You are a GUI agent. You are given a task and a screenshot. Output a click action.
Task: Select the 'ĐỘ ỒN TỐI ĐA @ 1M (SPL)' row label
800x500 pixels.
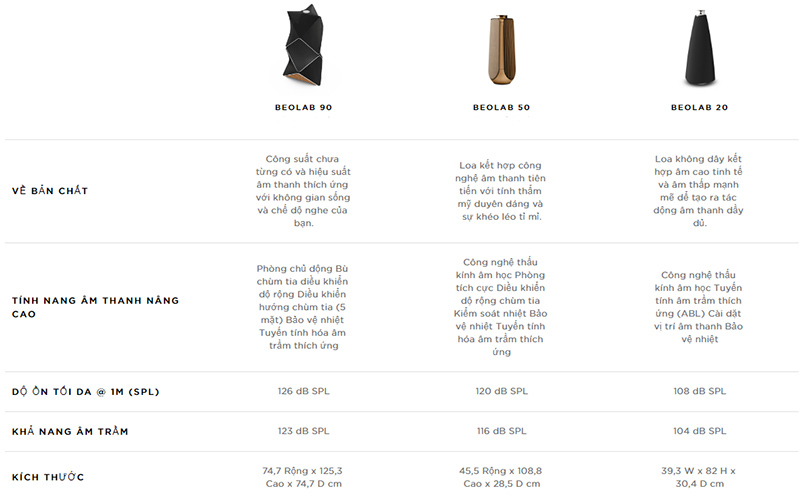(x=85, y=391)
